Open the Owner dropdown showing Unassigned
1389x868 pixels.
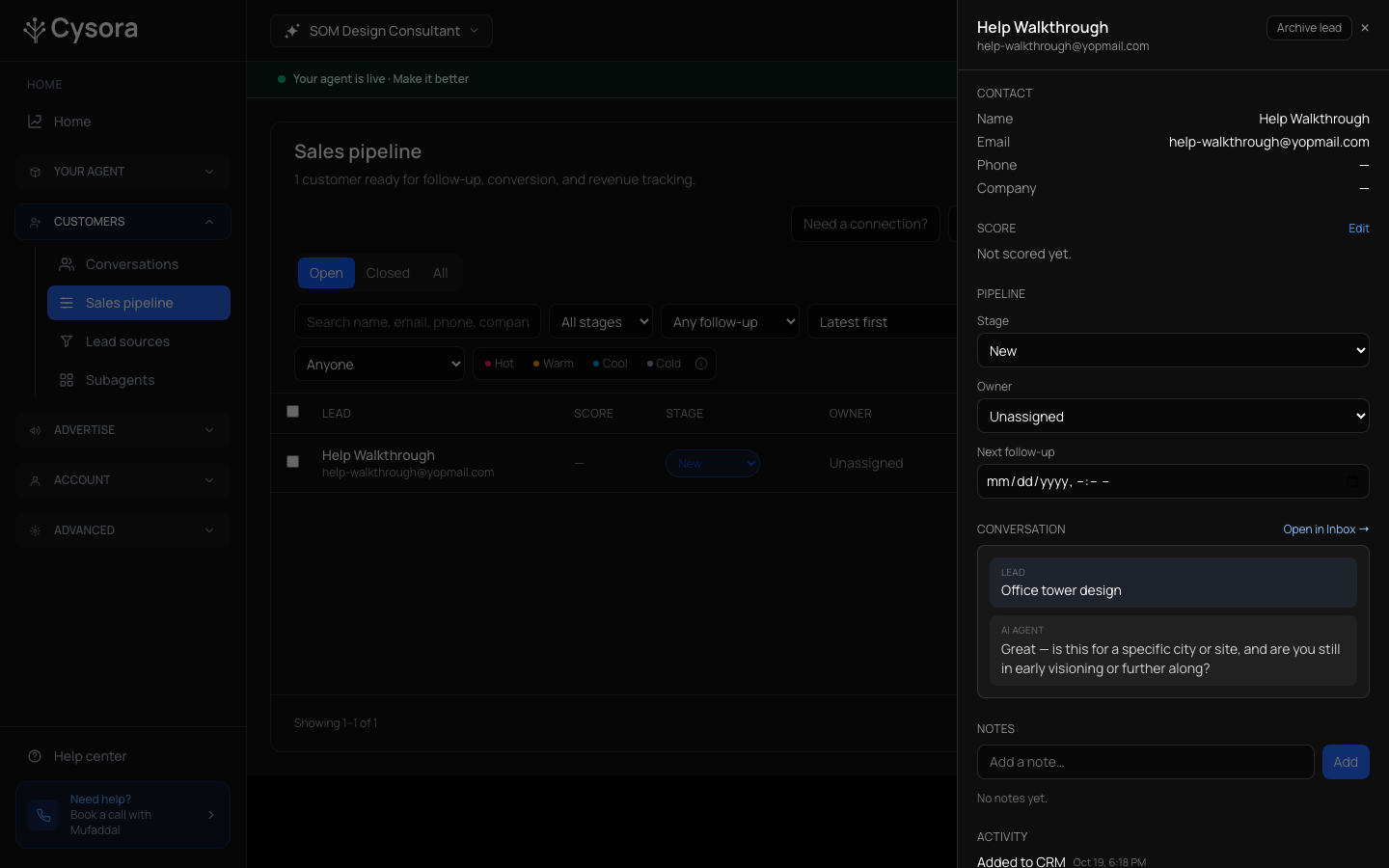pyautogui.click(x=1173, y=417)
